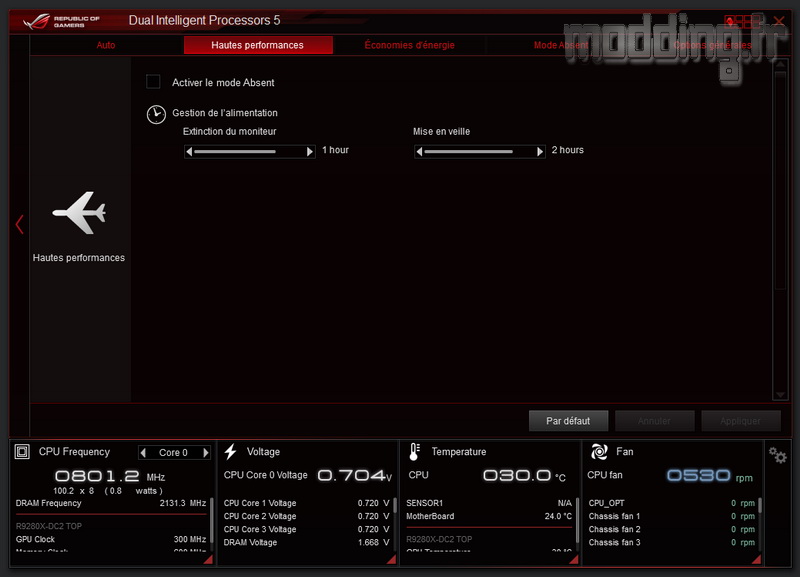Image resolution: width=800 pixels, height=577 pixels.
Task: Click the main panel vertical scrollbar
Action: tap(780, 230)
